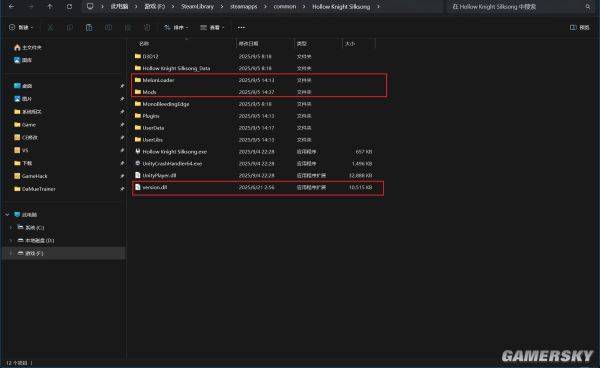This screenshot has width=600, height=368.
Task: Open the three-dots more options menu
Action: 241,28
